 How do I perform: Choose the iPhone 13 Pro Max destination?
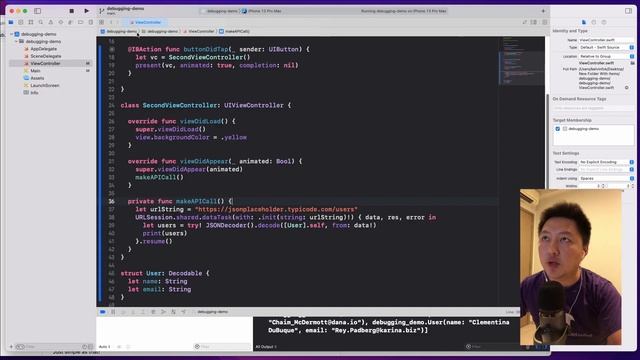[x=262, y=11]
